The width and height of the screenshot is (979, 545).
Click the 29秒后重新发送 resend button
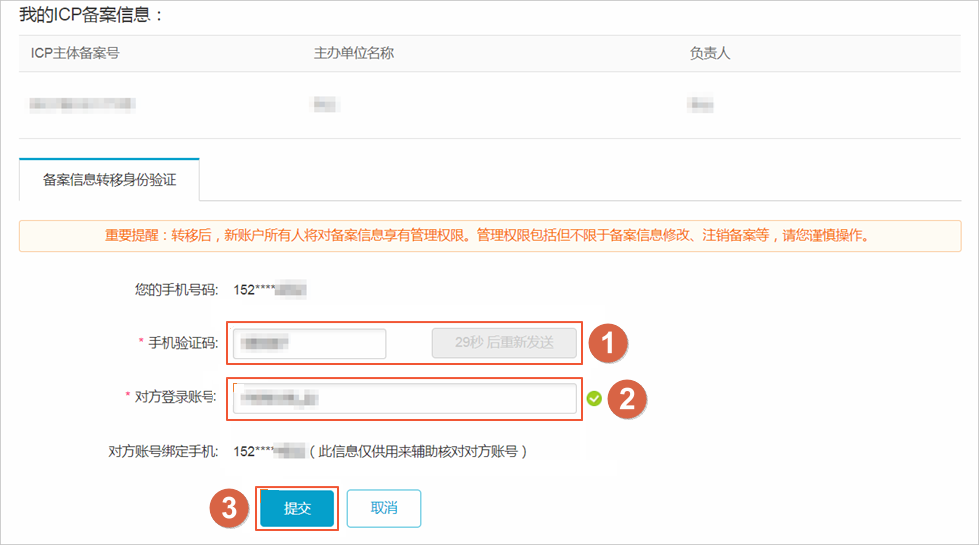click(504, 343)
